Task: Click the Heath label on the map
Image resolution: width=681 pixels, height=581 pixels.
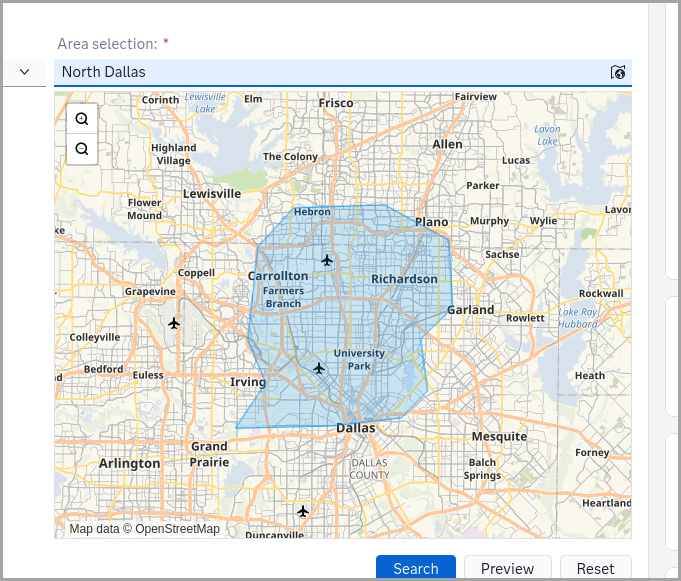Action: tap(590, 376)
